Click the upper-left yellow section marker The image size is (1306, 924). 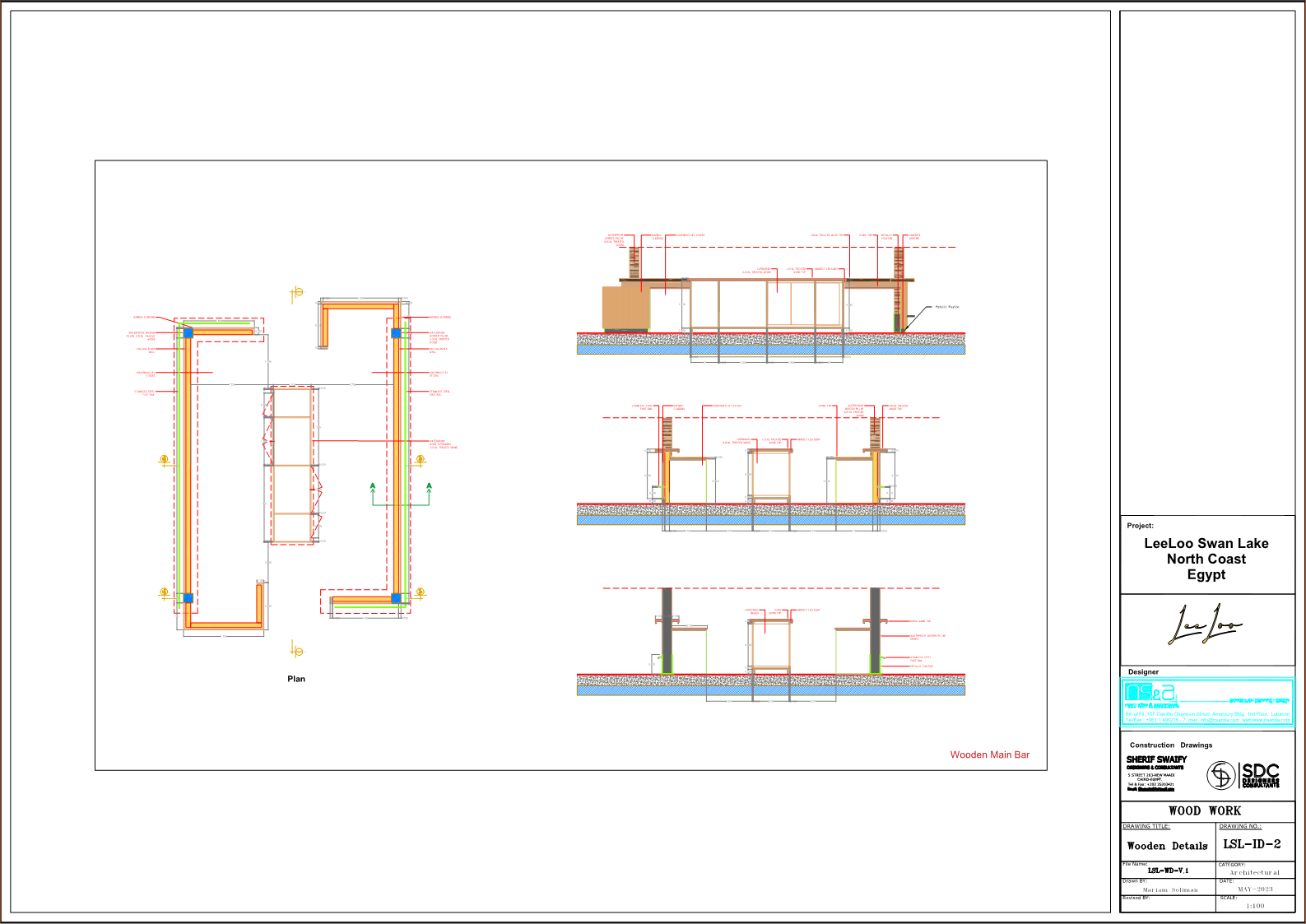click(x=165, y=460)
